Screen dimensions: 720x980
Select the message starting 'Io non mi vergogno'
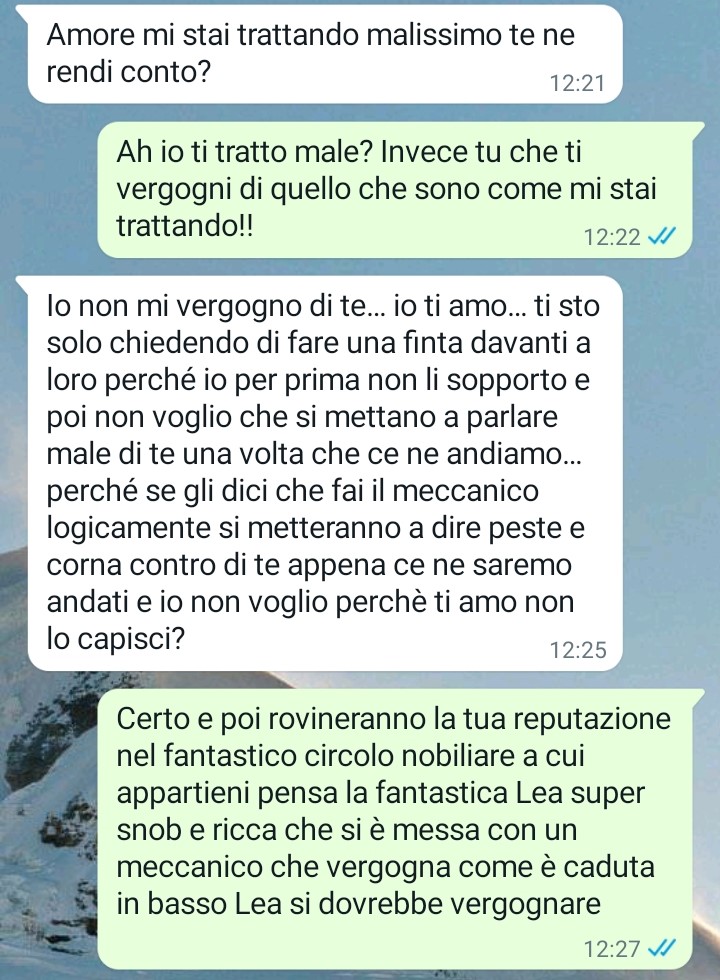(x=325, y=473)
